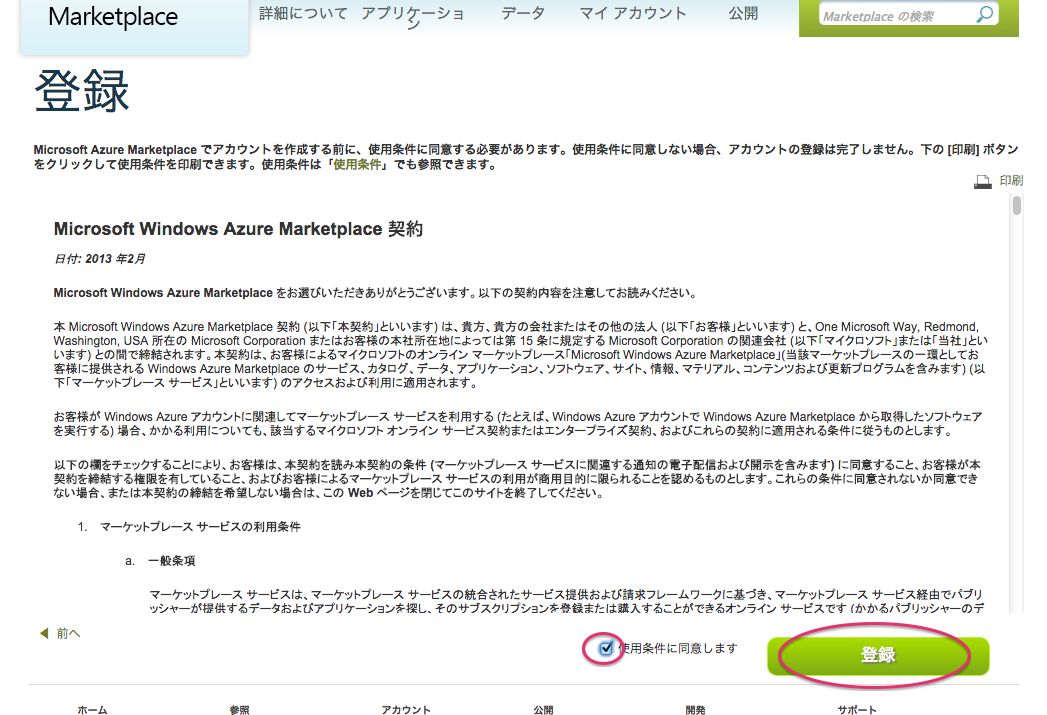
Task: Click the section title マーケットプレース サービスの利用条件
Action: pyautogui.click(x=200, y=527)
